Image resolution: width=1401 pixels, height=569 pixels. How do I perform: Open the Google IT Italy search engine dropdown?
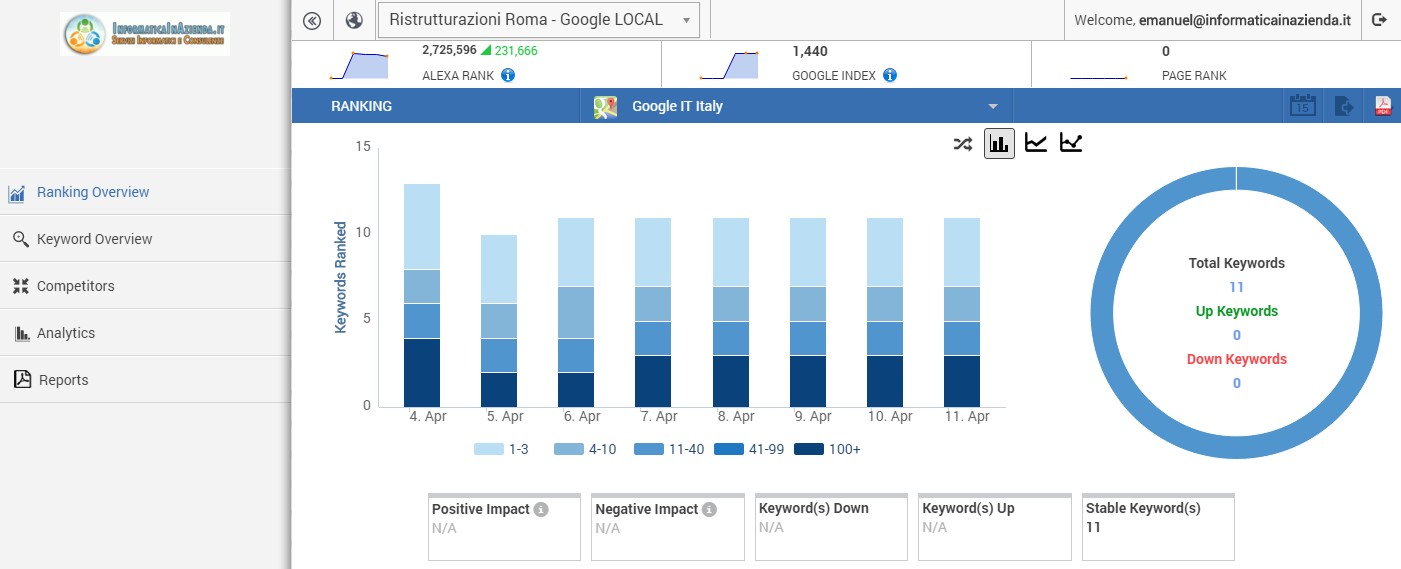(797, 106)
